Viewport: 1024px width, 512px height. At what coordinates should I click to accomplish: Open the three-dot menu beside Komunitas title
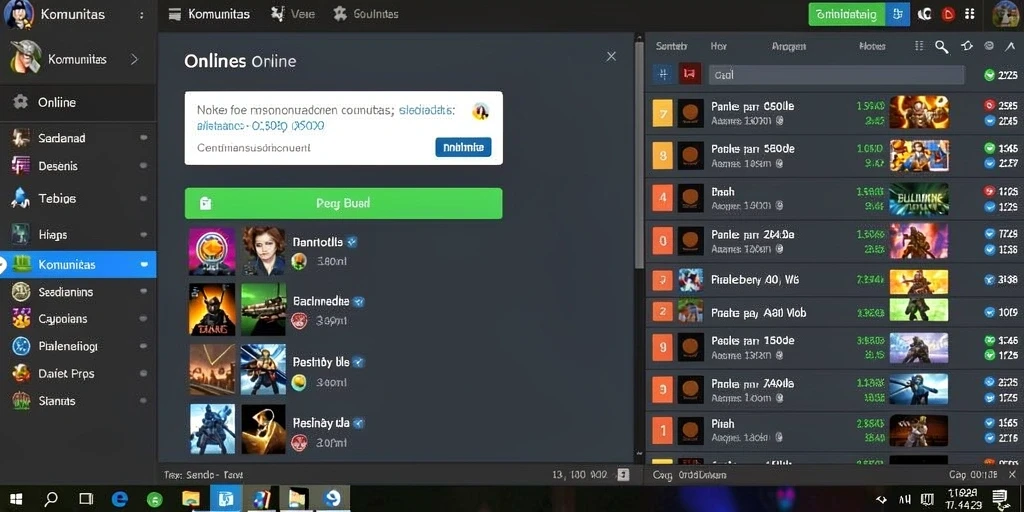(x=142, y=14)
